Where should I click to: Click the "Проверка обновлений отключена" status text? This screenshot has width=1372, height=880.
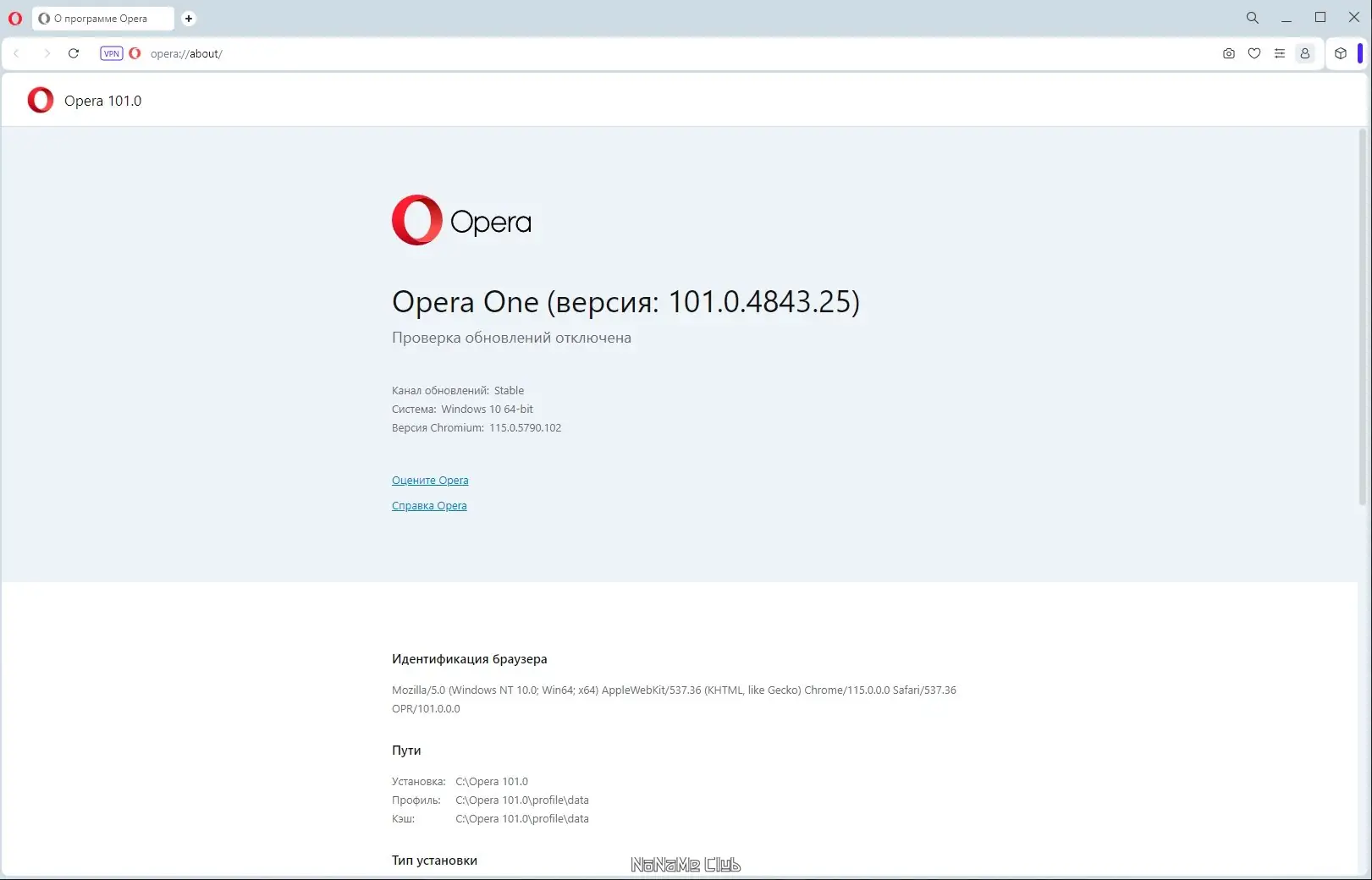(x=511, y=338)
